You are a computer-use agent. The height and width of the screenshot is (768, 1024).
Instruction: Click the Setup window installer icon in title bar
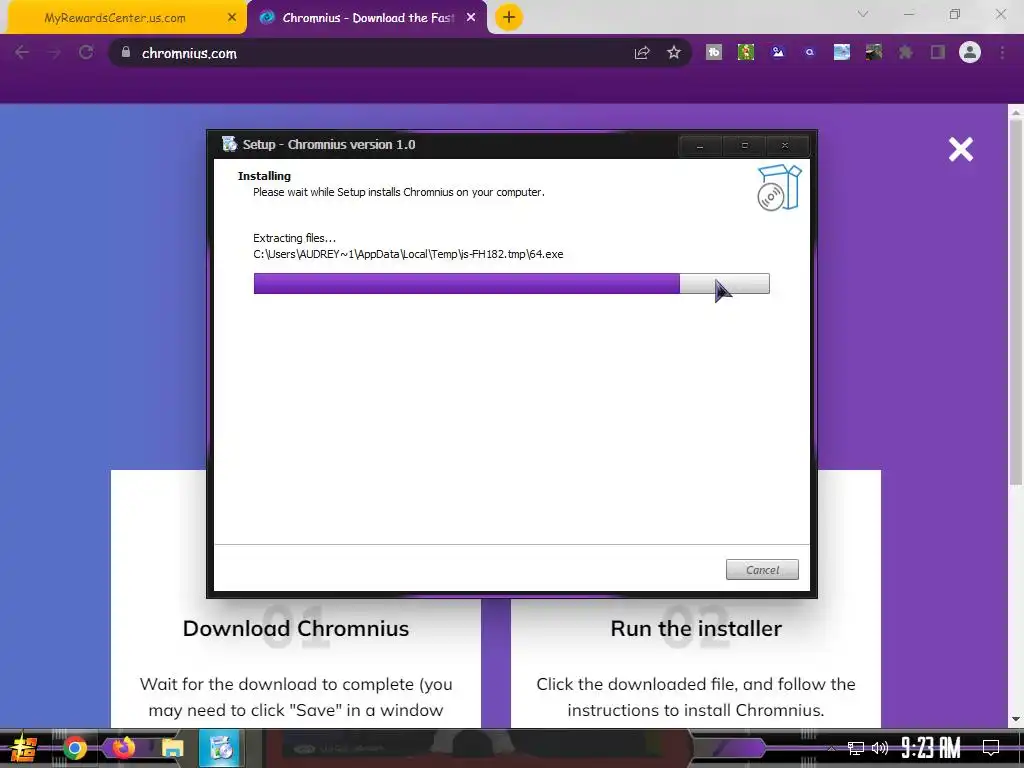coord(229,144)
